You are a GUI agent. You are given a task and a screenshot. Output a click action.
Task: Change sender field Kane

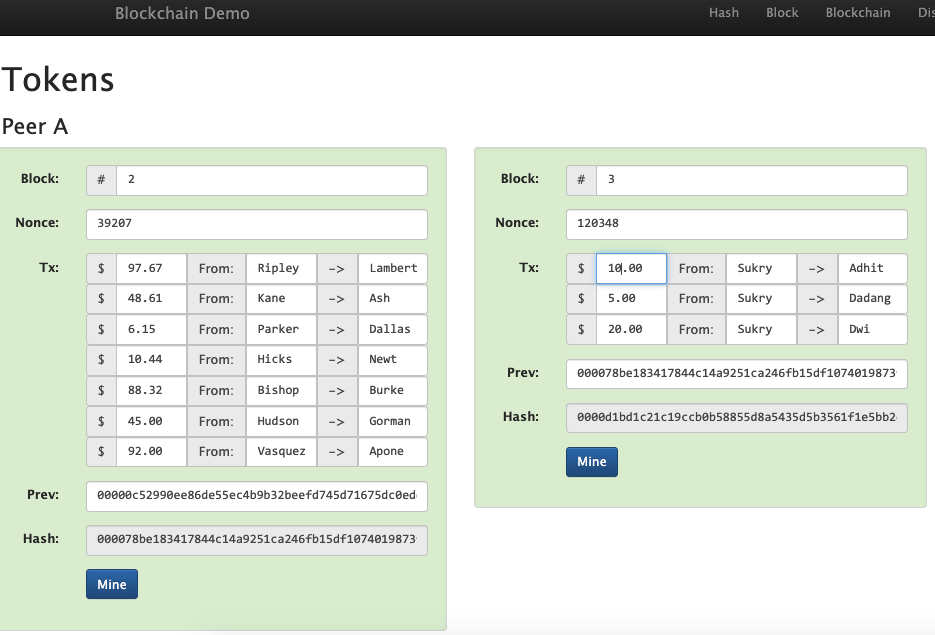click(281, 299)
